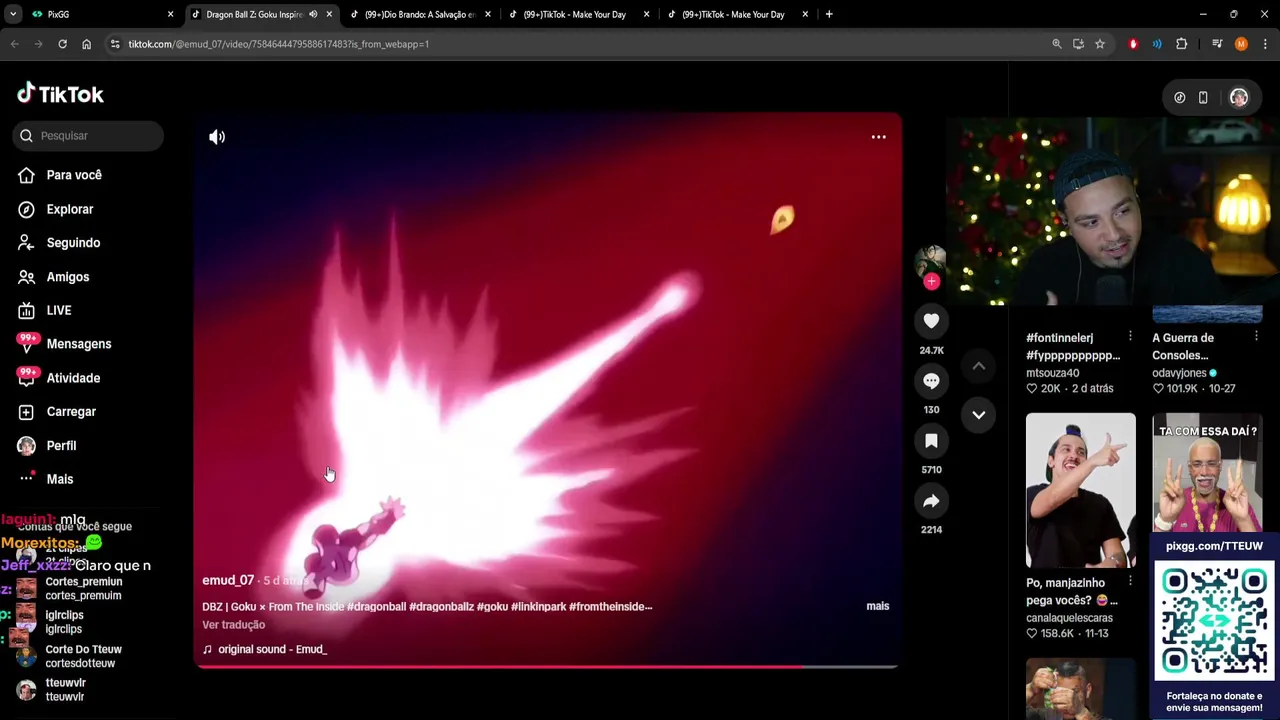Image resolution: width=1280 pixels, height=720 pixels.
Task: Share the video with the arrow icon
Action: pos(931,501)
